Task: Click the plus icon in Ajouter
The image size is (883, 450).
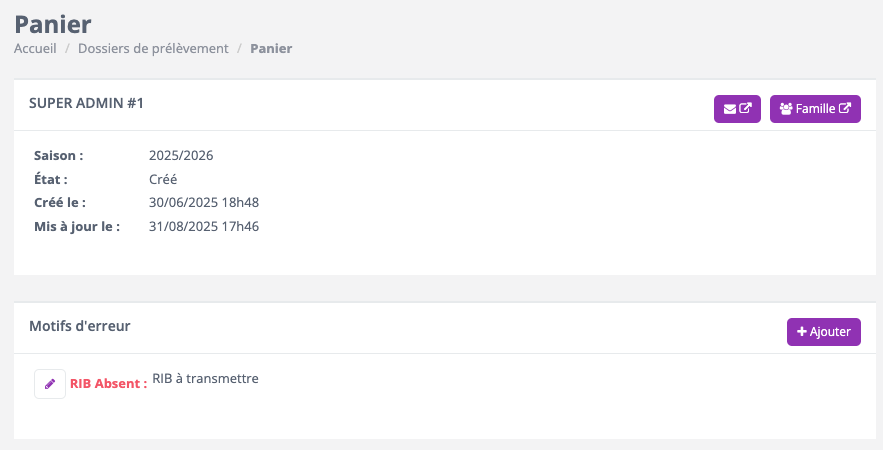Action: pyautogui.click(x=802, y=332)
